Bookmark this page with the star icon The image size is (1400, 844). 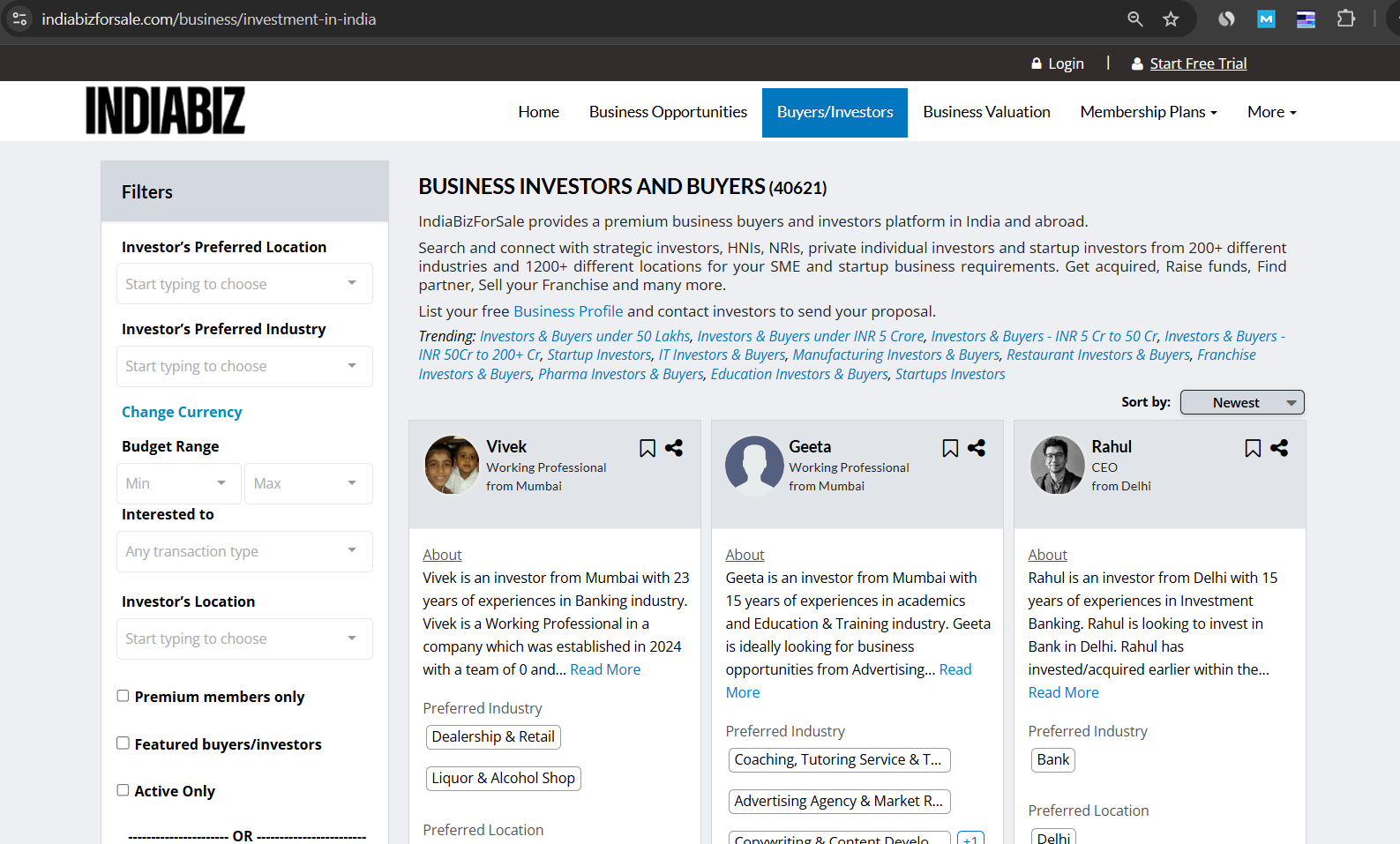(1171, 19)
